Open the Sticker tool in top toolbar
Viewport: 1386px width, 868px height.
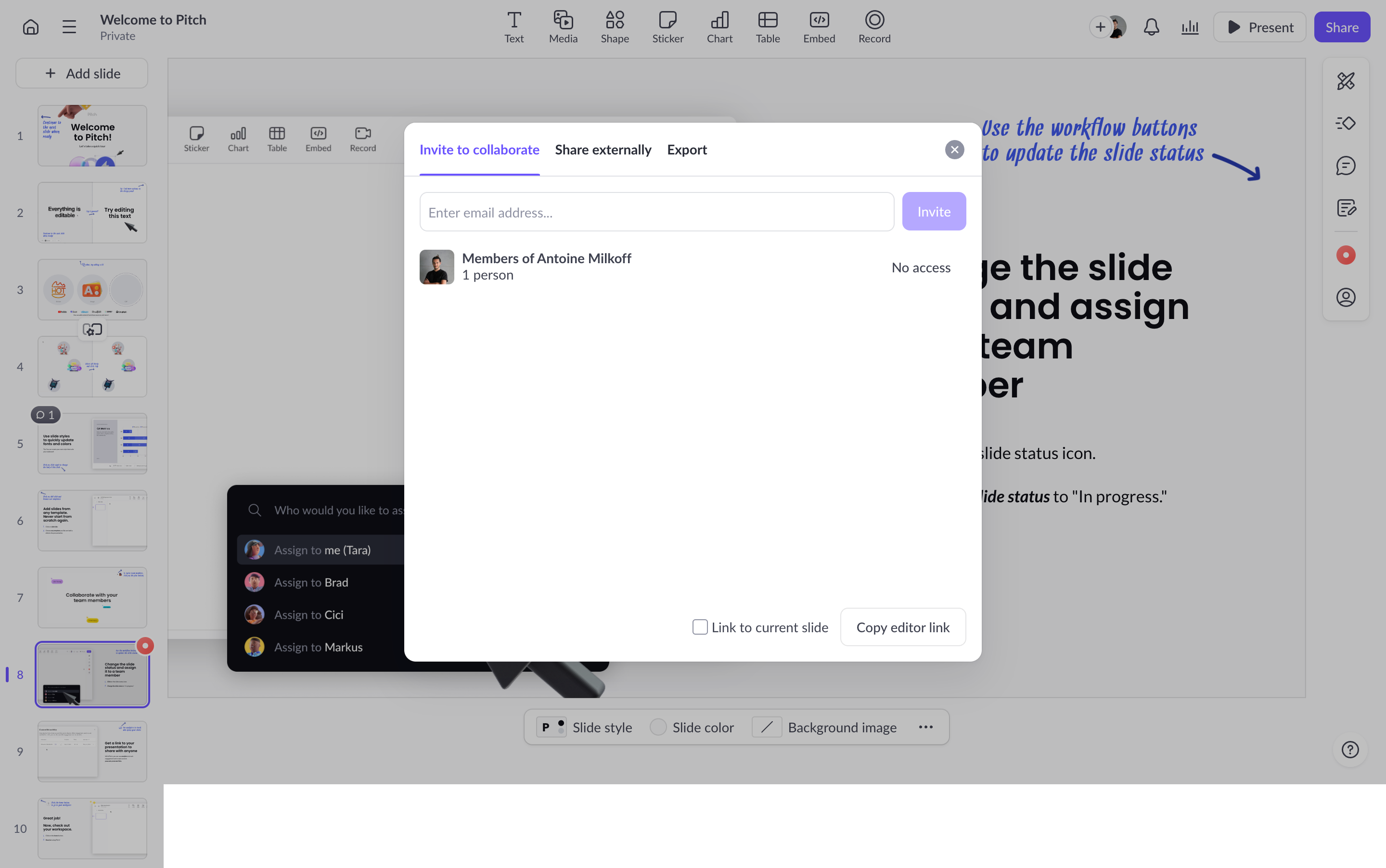(x=667, y=27)
